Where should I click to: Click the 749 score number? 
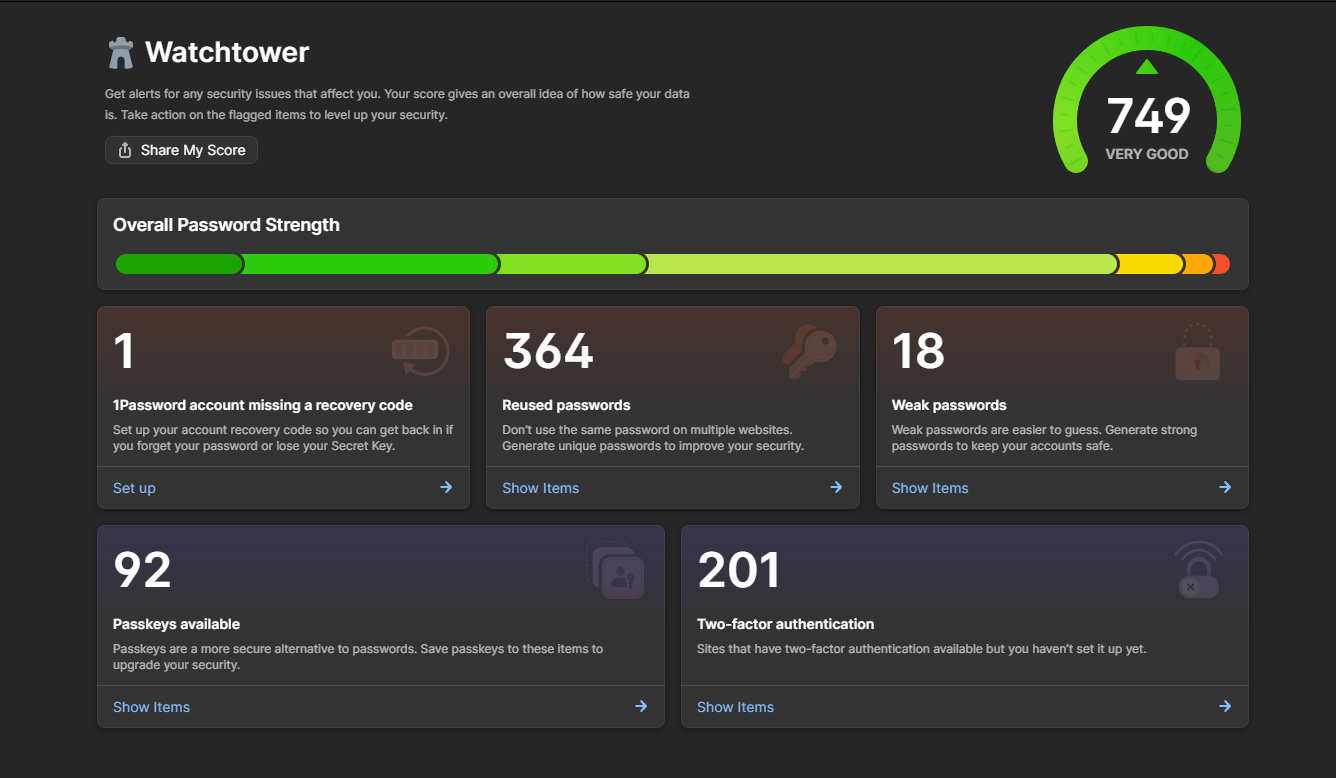click(1148, 116)
